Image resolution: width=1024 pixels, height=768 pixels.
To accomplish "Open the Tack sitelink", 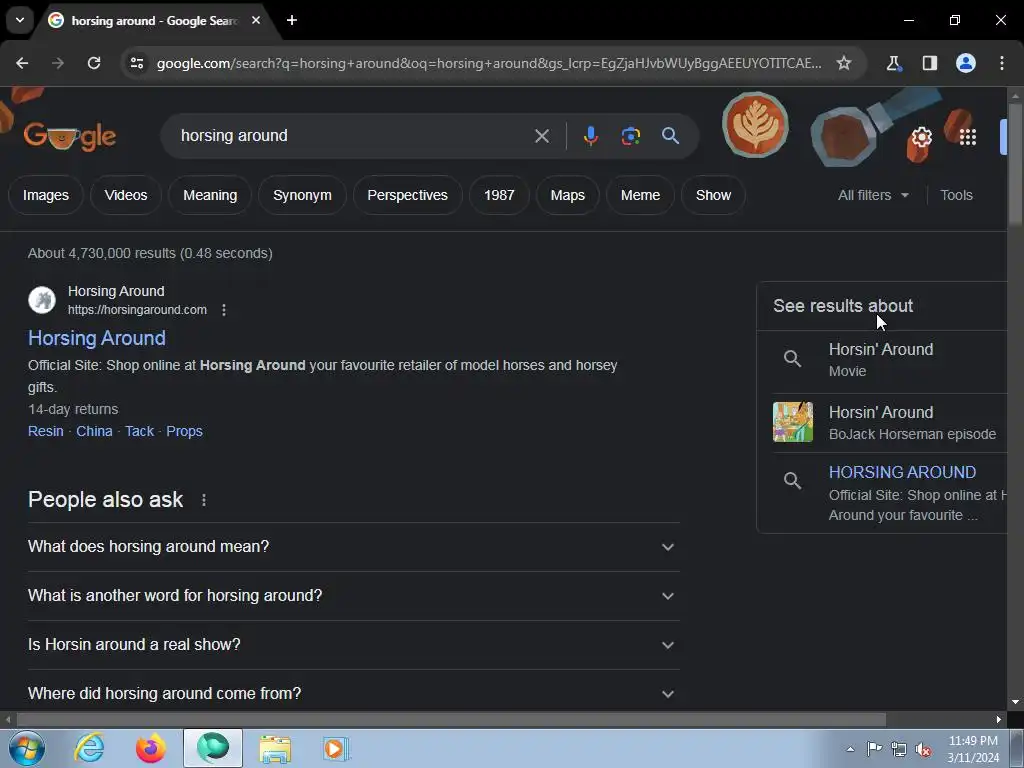I will tap(139, 431).
